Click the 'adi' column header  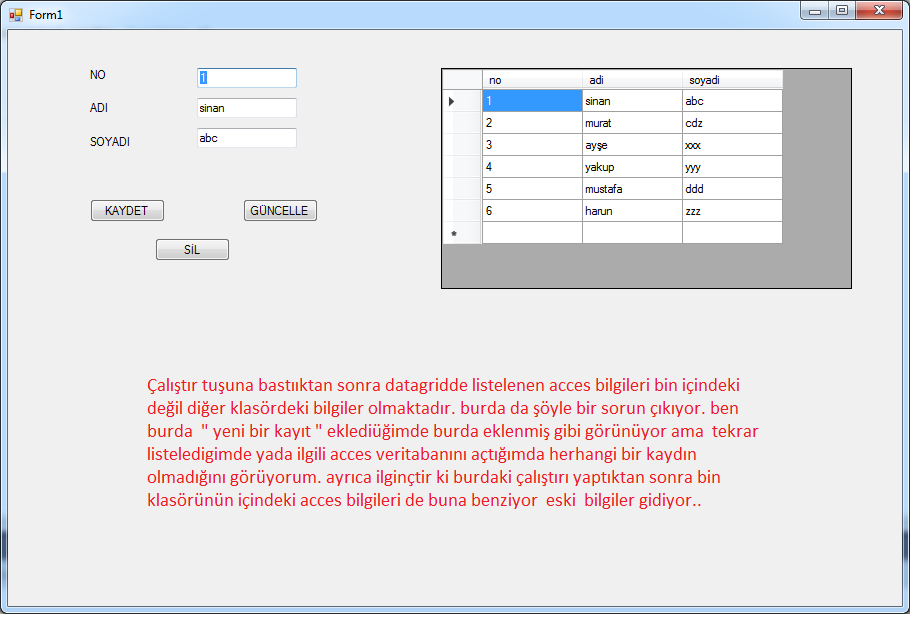tap(631, 80)
